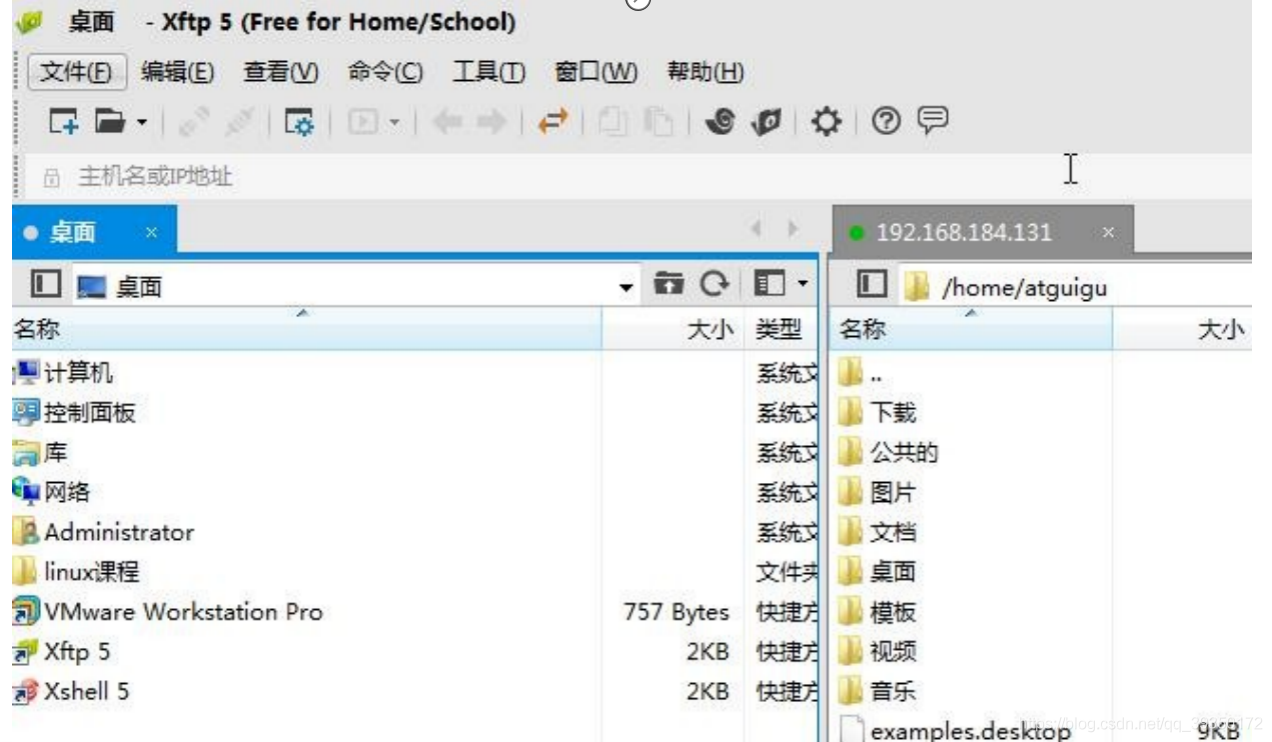Select 控制面板 in the local list

(x=74, y=412)
